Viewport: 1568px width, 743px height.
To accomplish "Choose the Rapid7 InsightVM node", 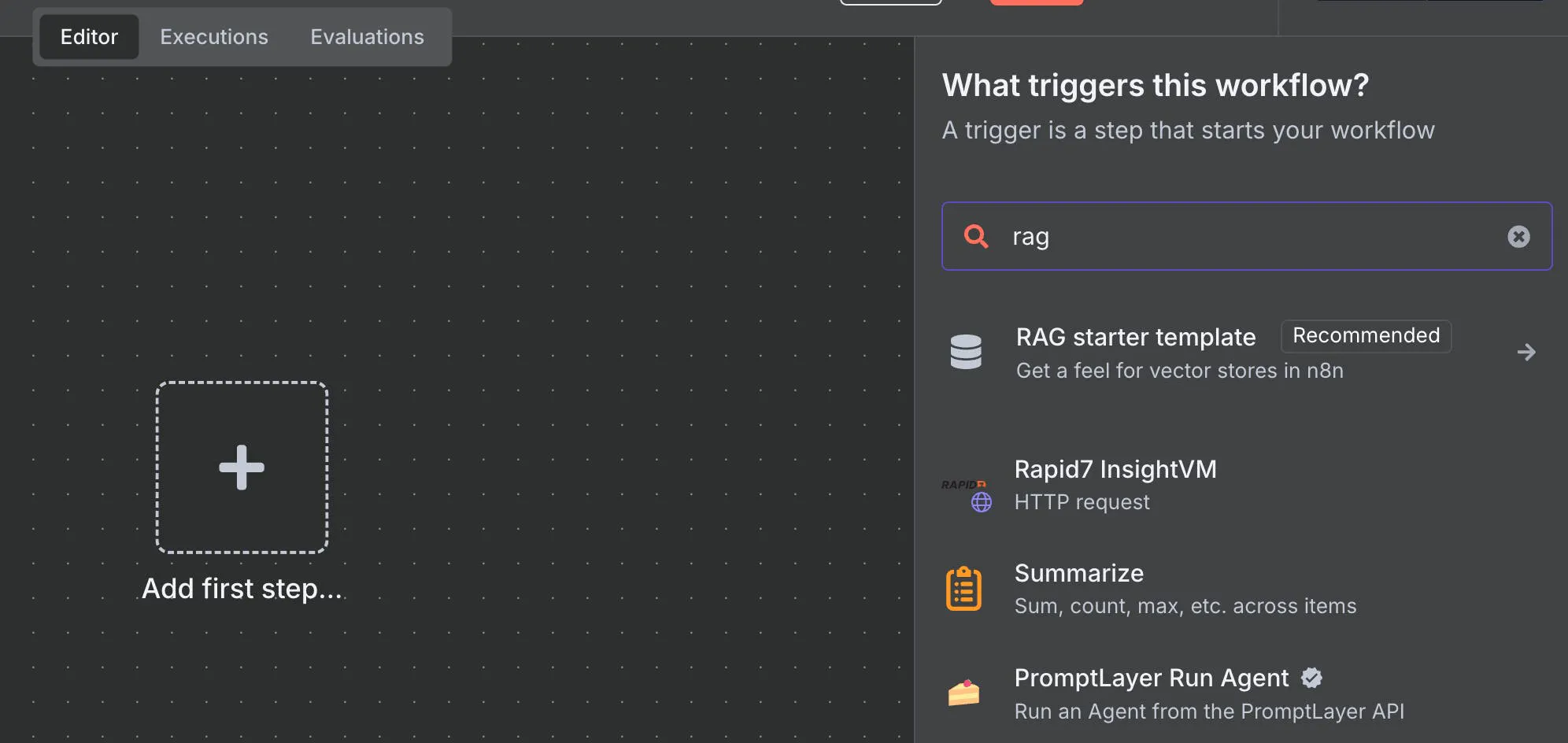I will [x=1115, y=470].
